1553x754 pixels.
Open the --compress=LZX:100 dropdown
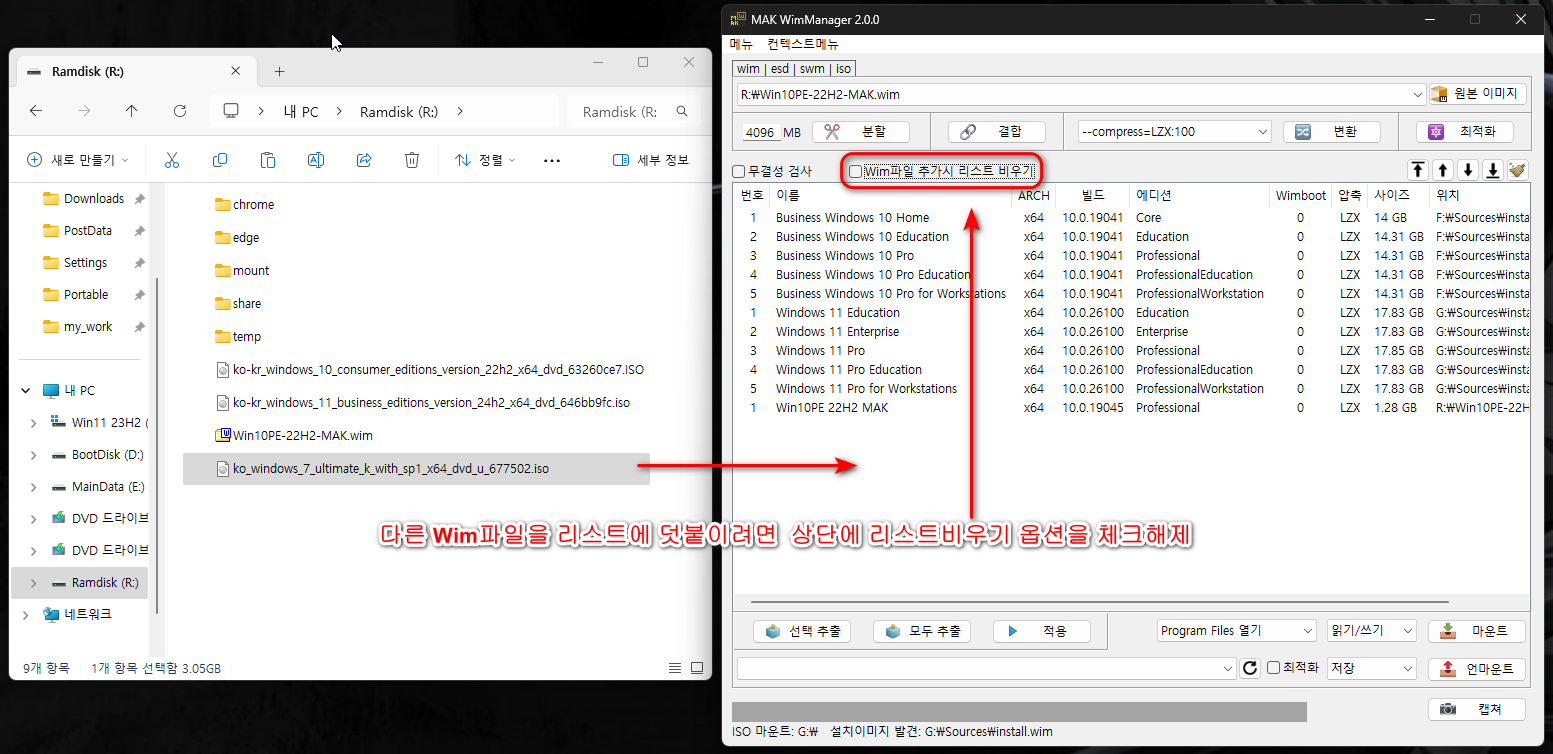click(x=1262, y=131)
